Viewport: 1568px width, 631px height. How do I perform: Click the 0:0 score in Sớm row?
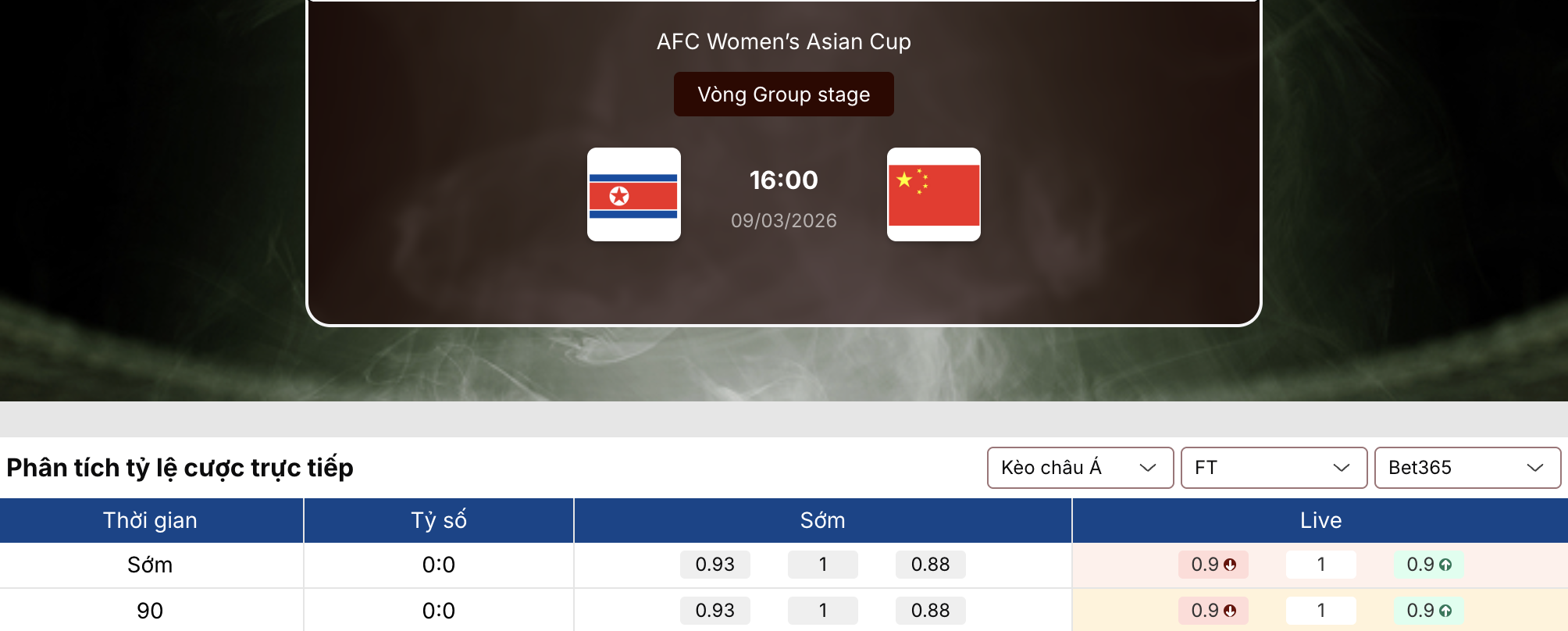(x=437, y=565)
